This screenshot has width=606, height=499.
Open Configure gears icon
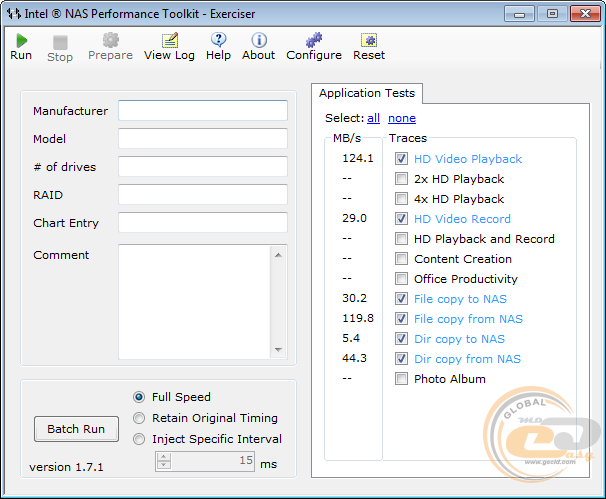click(314, 40)
